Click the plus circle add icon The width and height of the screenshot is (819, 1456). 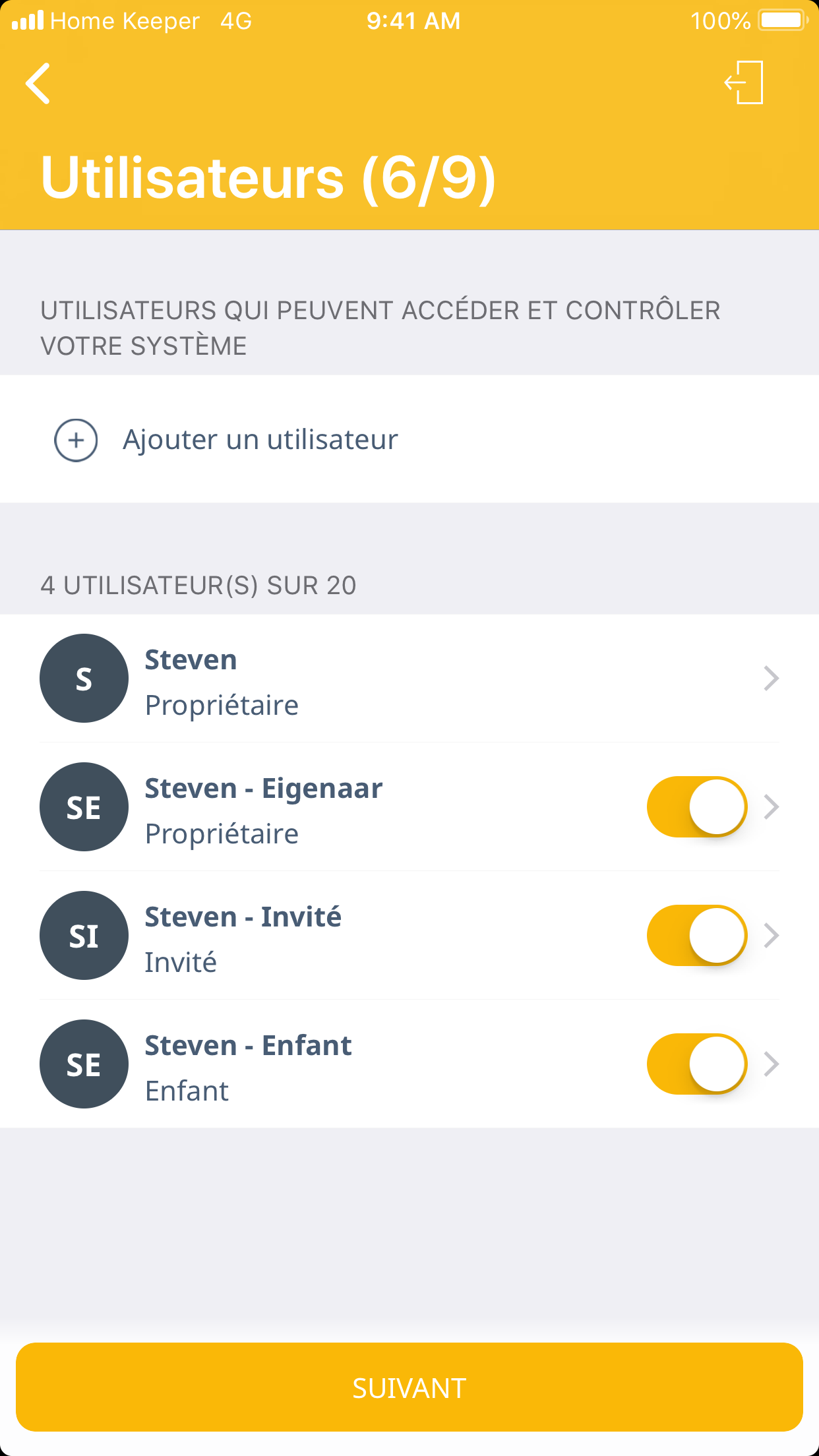[x=76, y=440]
